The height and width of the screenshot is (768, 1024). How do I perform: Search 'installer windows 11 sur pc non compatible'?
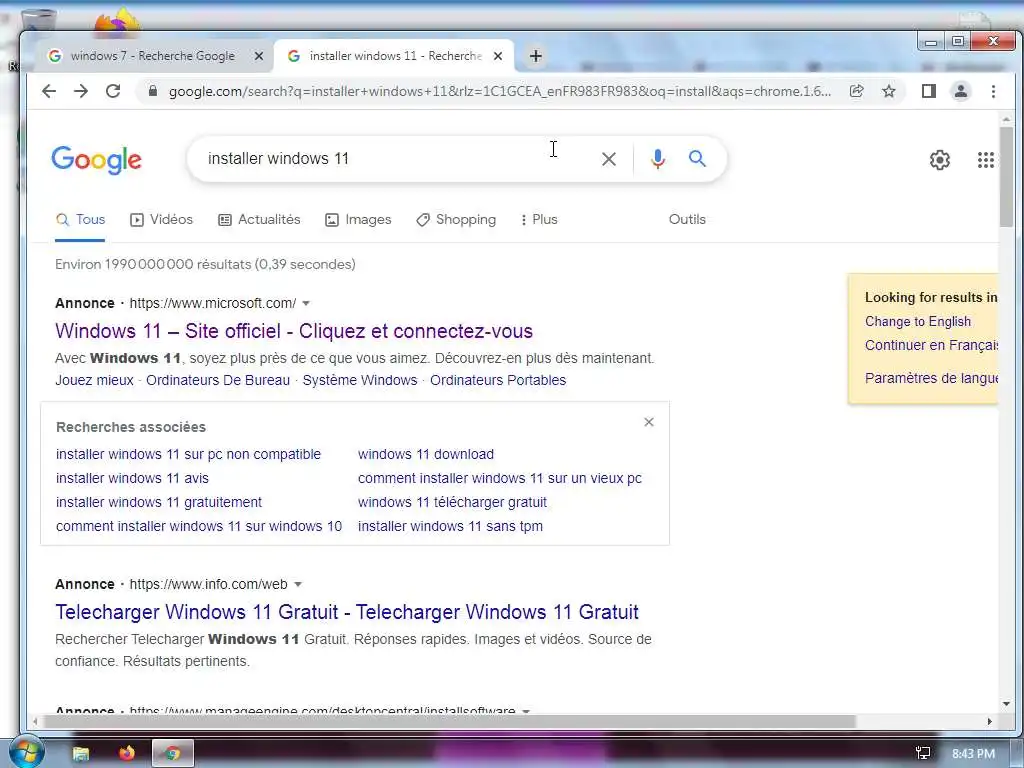point(188,455)
